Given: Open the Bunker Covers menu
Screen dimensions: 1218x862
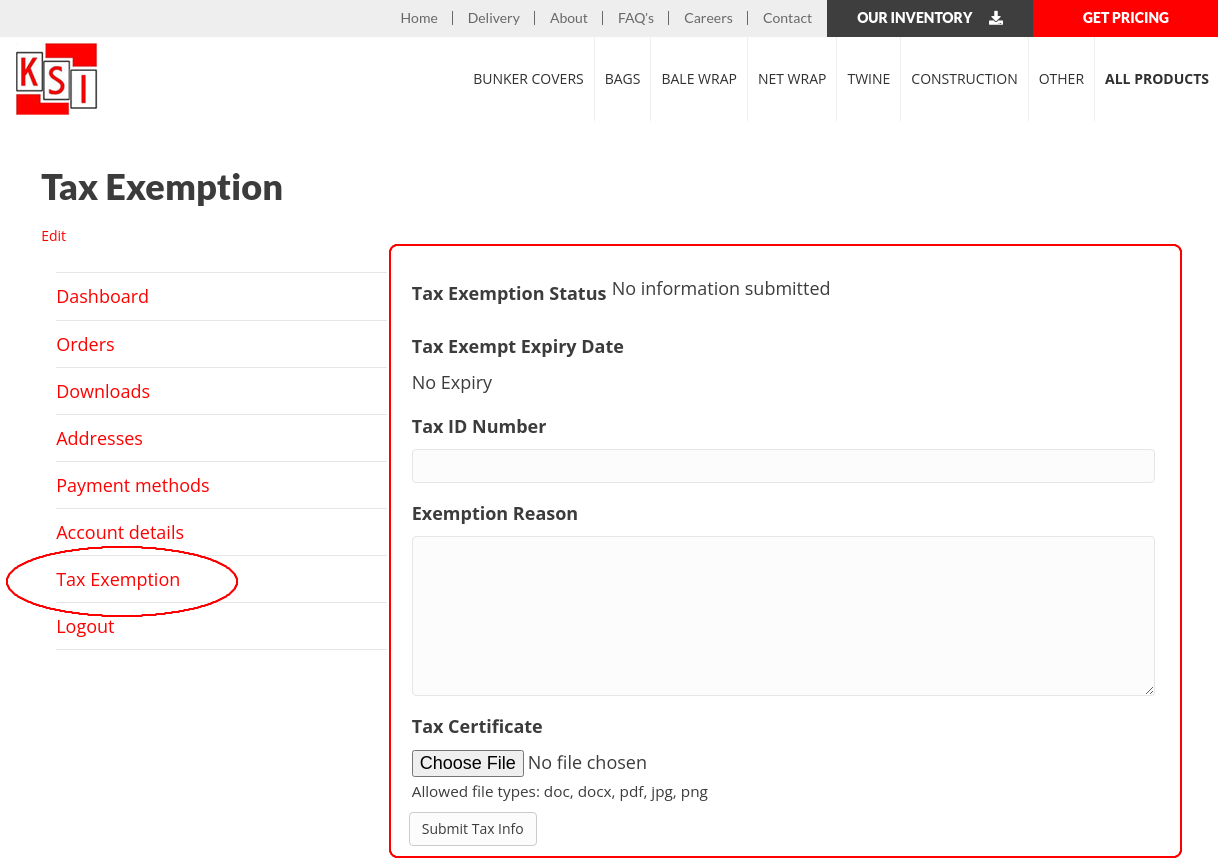Looking at the screenshot, I should click(x=528, y=79).
